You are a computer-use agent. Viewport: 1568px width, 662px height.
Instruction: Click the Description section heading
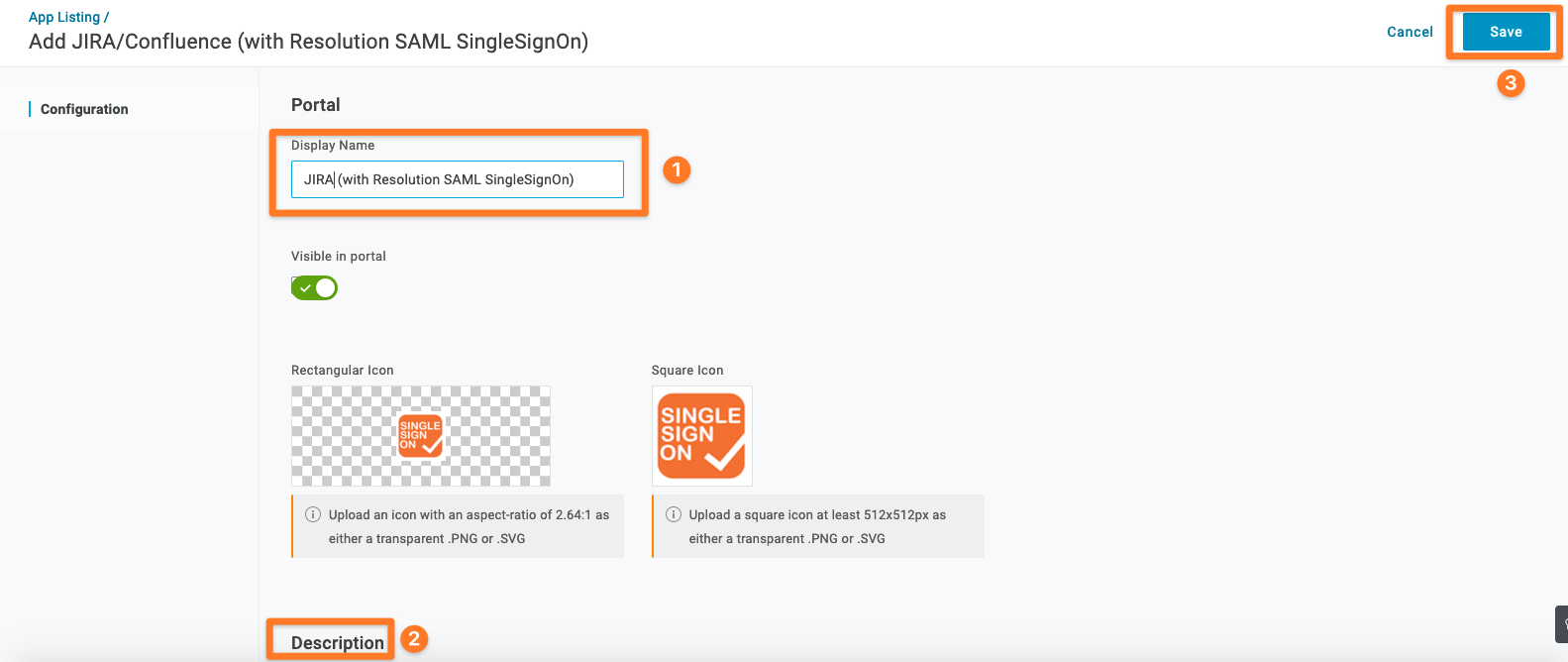(x=338, y=642)
